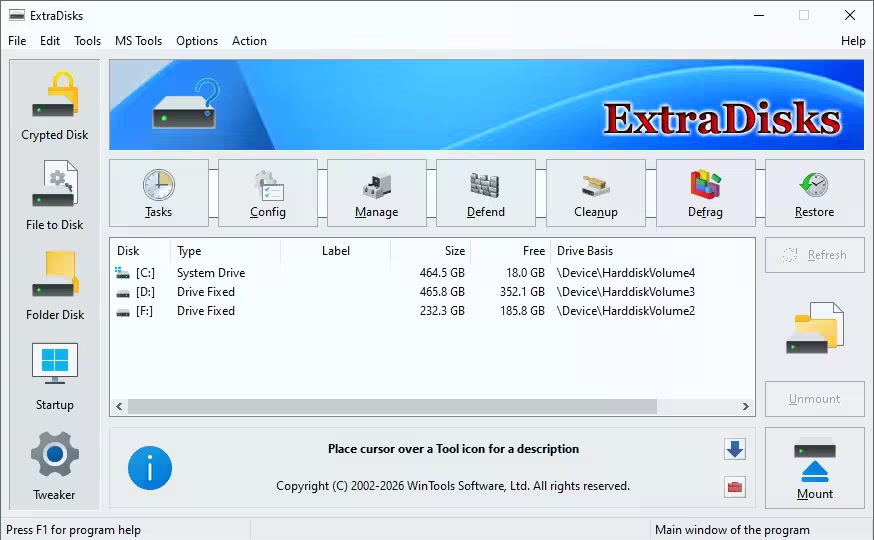Click the red toolbox icon

tap(735, 487)
